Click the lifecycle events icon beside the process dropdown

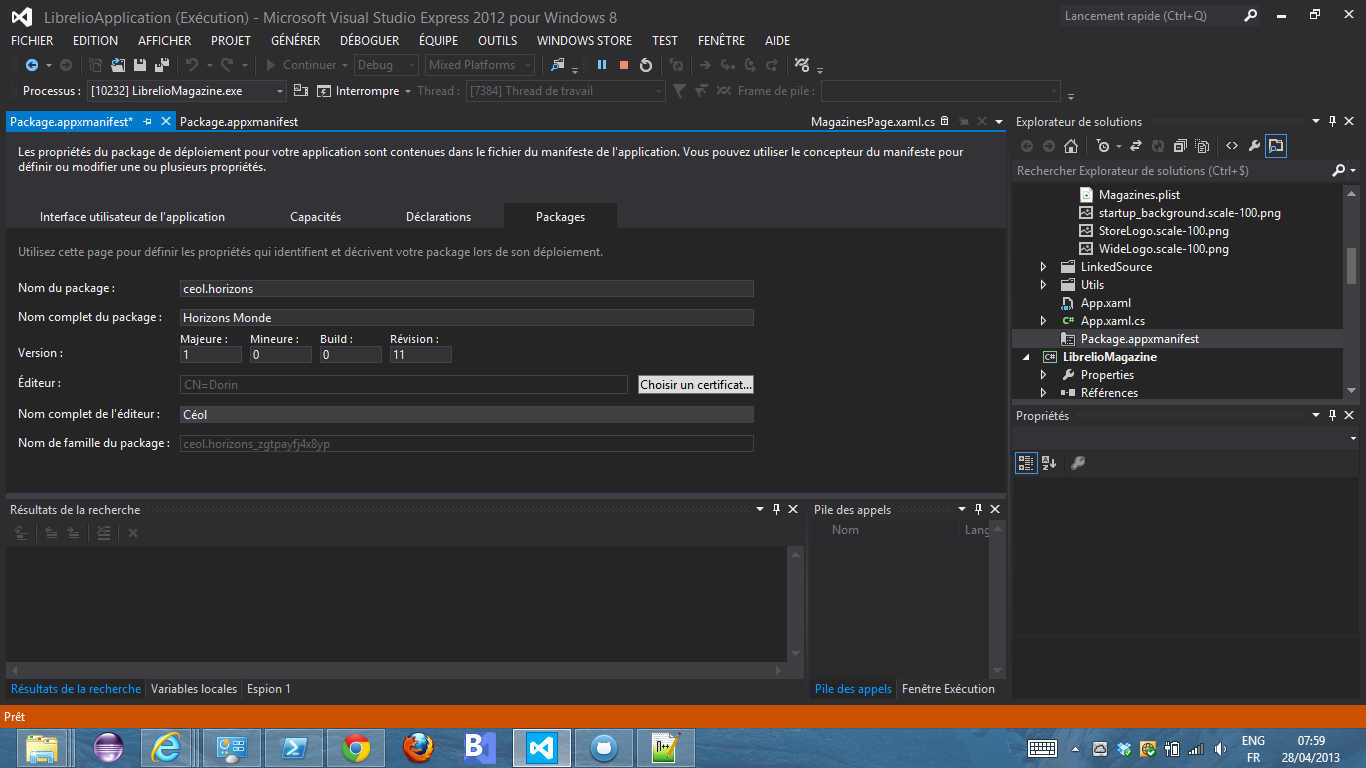pos(300,91)
